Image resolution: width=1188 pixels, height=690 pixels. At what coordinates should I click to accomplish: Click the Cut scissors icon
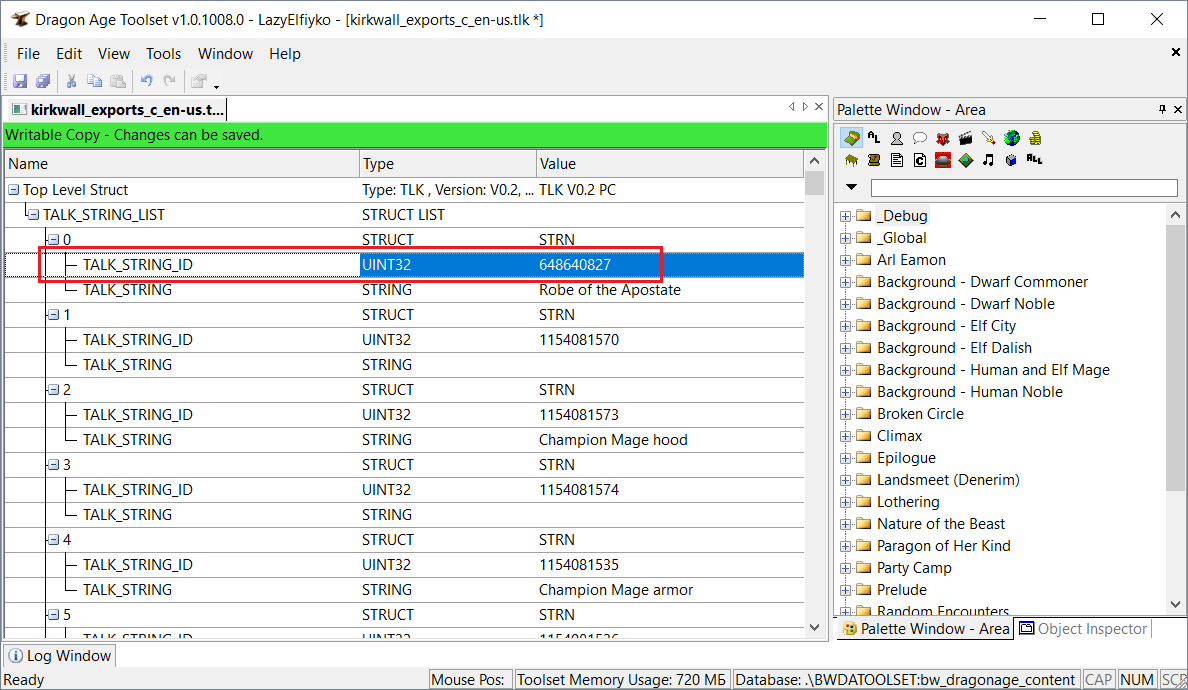[72, 81]
